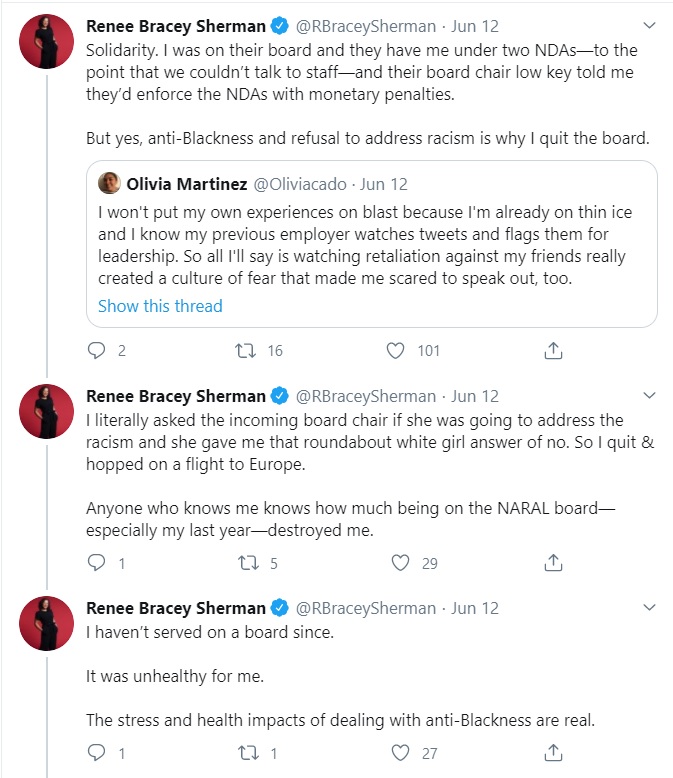Image resolution: width=673 pixels, height=778 pixels.
Task: Reply to the first tweet about NDAs
Action: (97, 351)
